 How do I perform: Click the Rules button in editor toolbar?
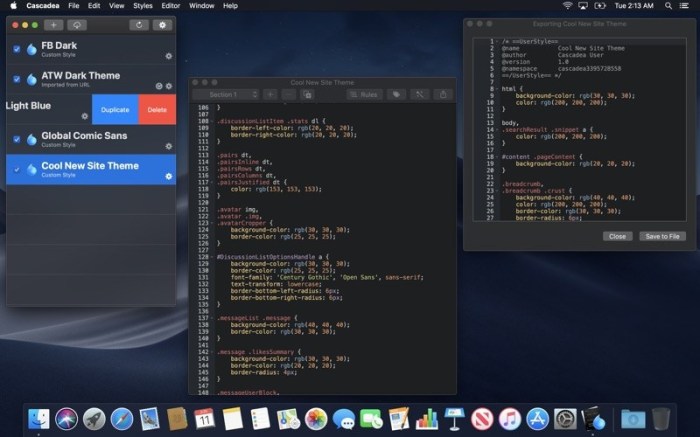click(364, 94)
